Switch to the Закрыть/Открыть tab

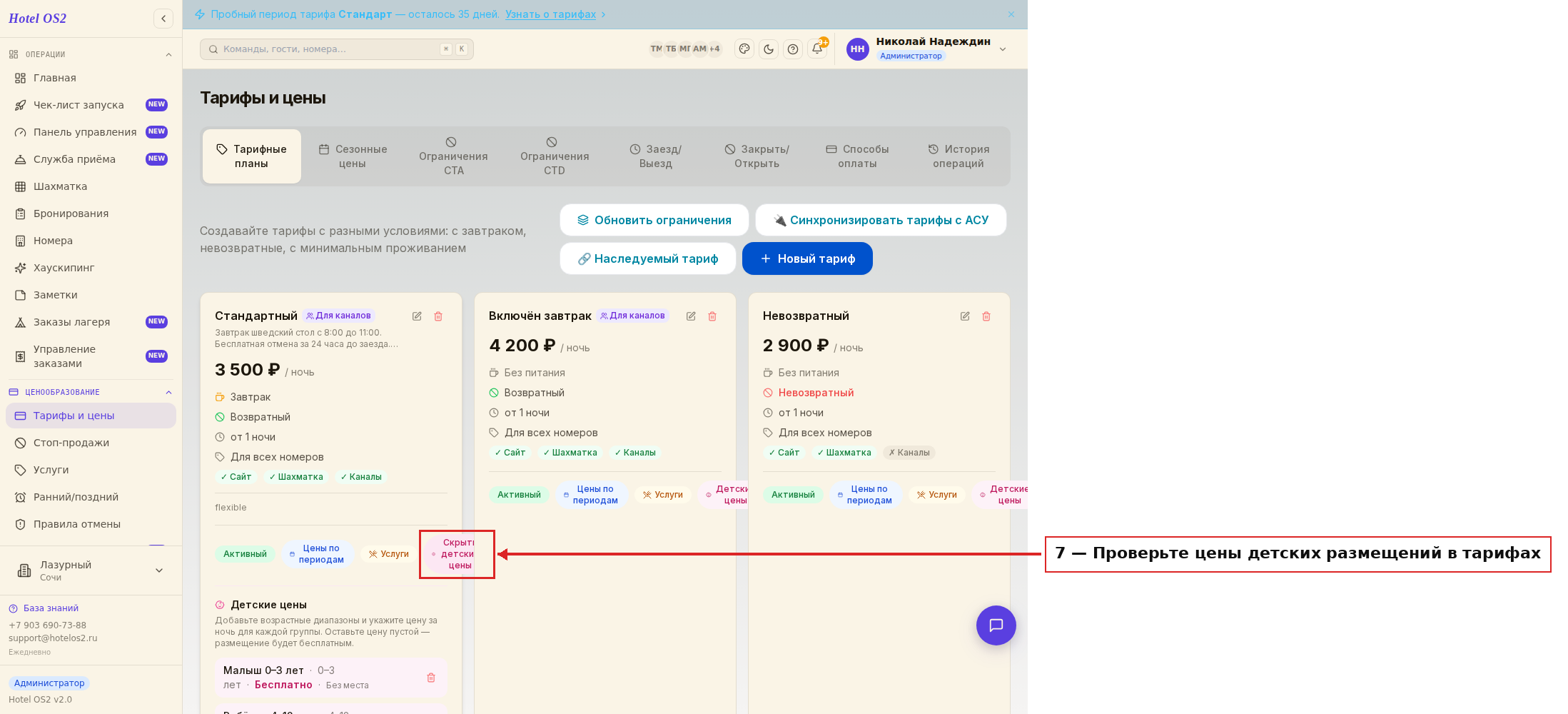click(757, 156)
